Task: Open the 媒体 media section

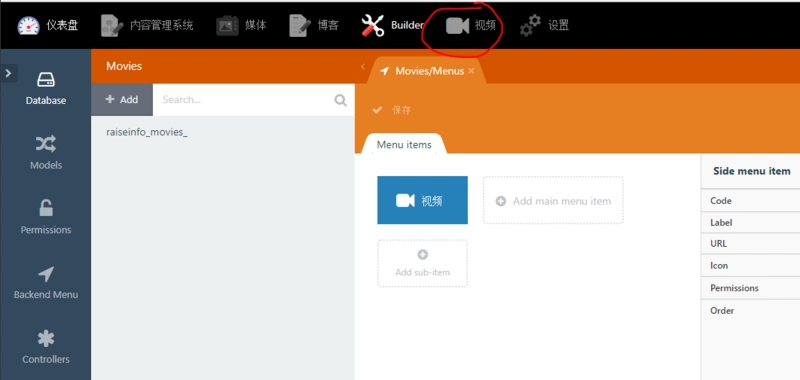Action: click(x=241, y=25)
